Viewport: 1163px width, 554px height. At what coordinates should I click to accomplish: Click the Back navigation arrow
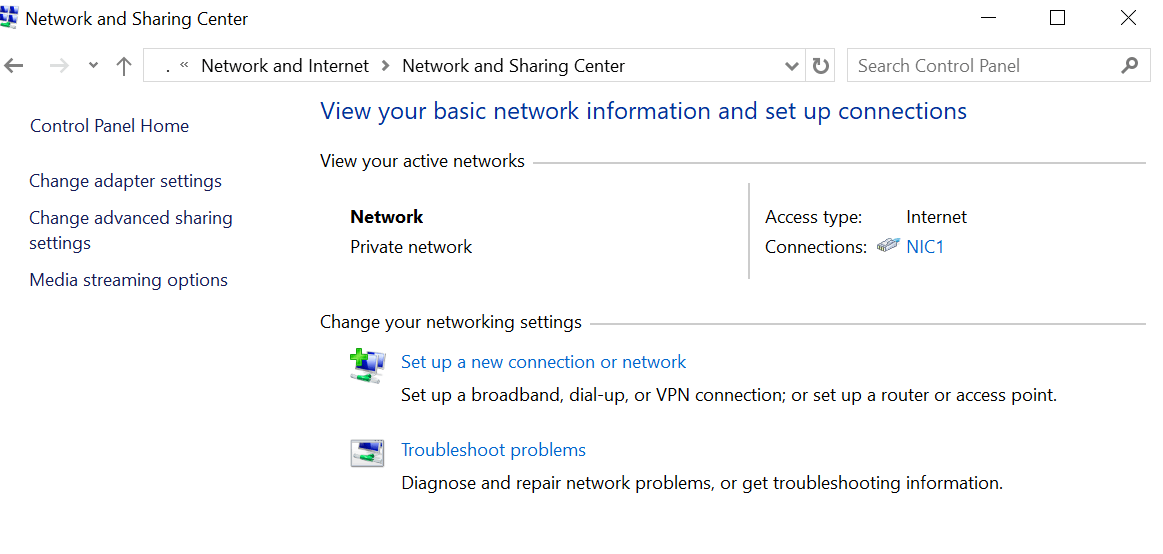point(14,66)
